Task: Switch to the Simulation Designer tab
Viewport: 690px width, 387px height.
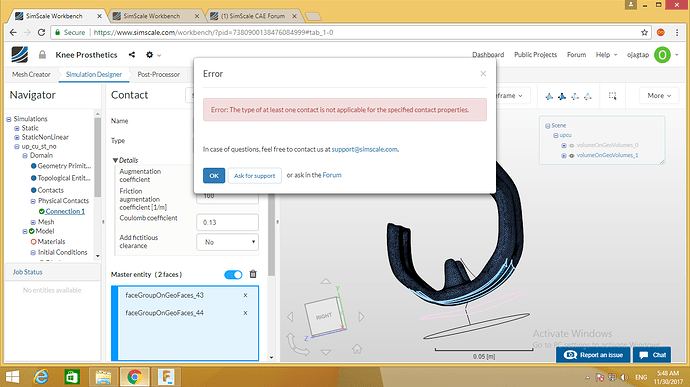Action: (94, 74)
